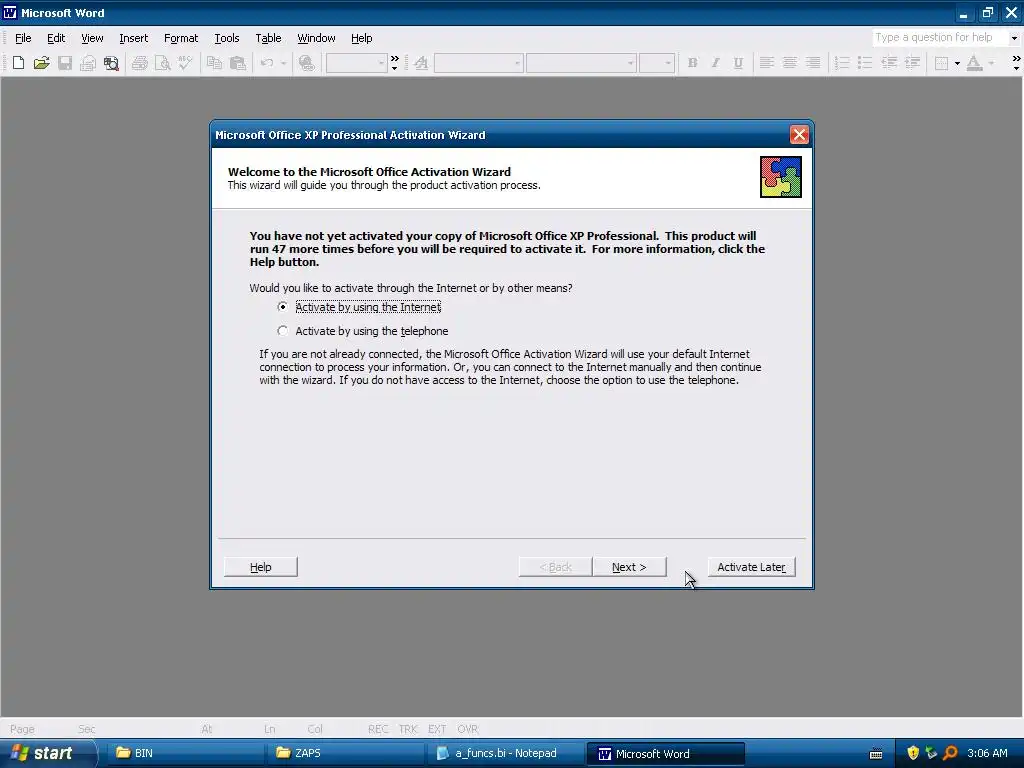
Task: Click the Office puzzle logo in the wizard
Action: click(x=780, y=177)
